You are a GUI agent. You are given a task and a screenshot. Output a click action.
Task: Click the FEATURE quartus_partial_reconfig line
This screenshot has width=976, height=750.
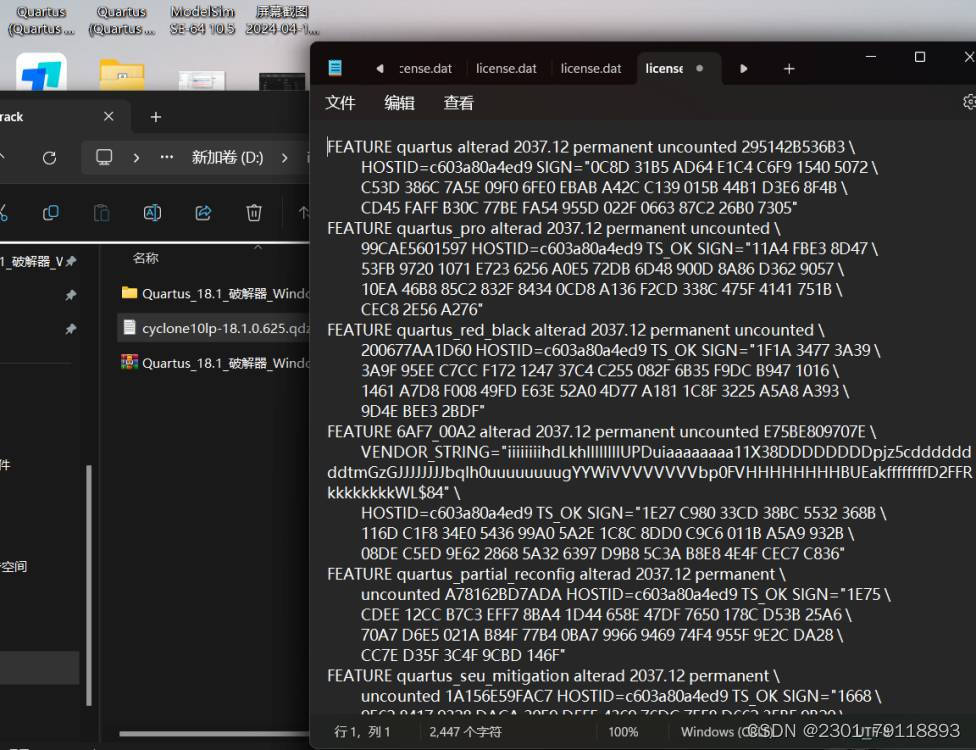click(556, 574)
